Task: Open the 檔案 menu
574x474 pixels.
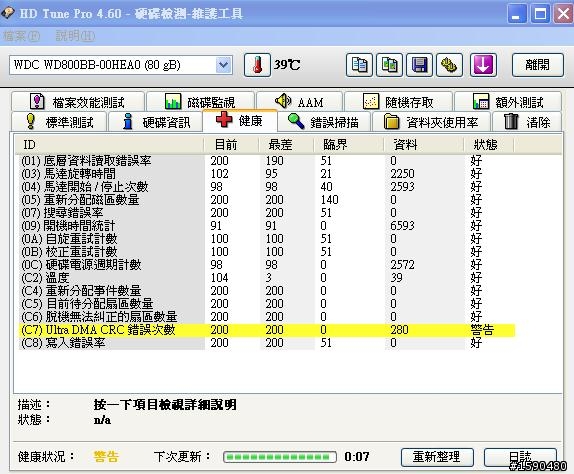Action: click(21, 36)
